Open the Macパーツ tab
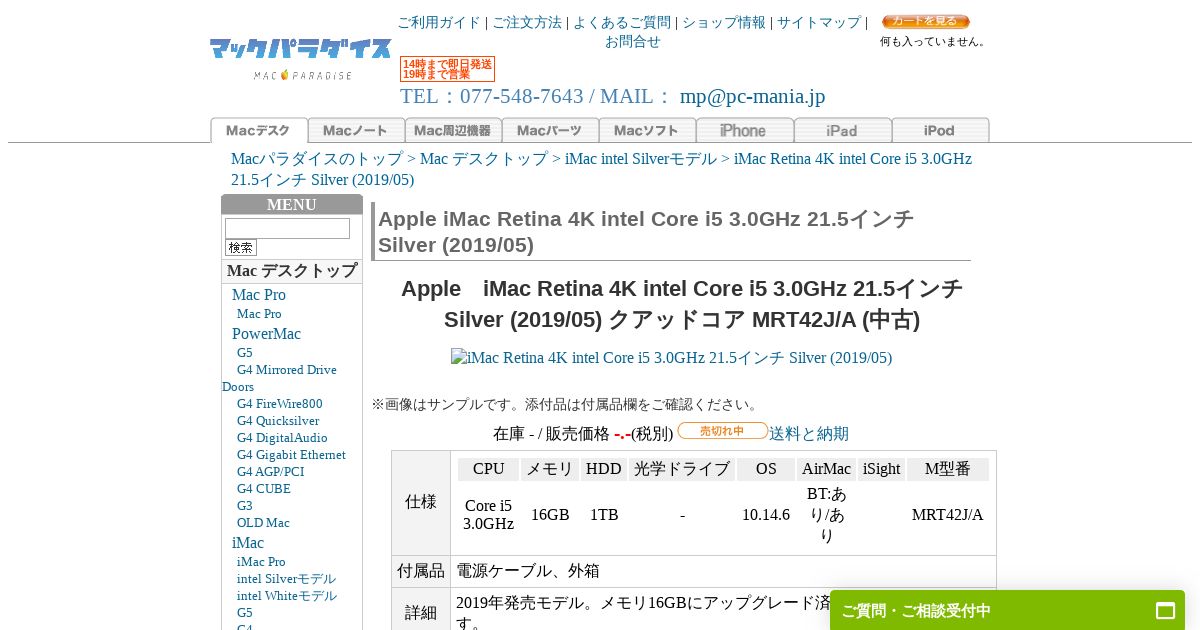Image resolution: width=1200 pixels, height=630 pixels. coord(550,130)
